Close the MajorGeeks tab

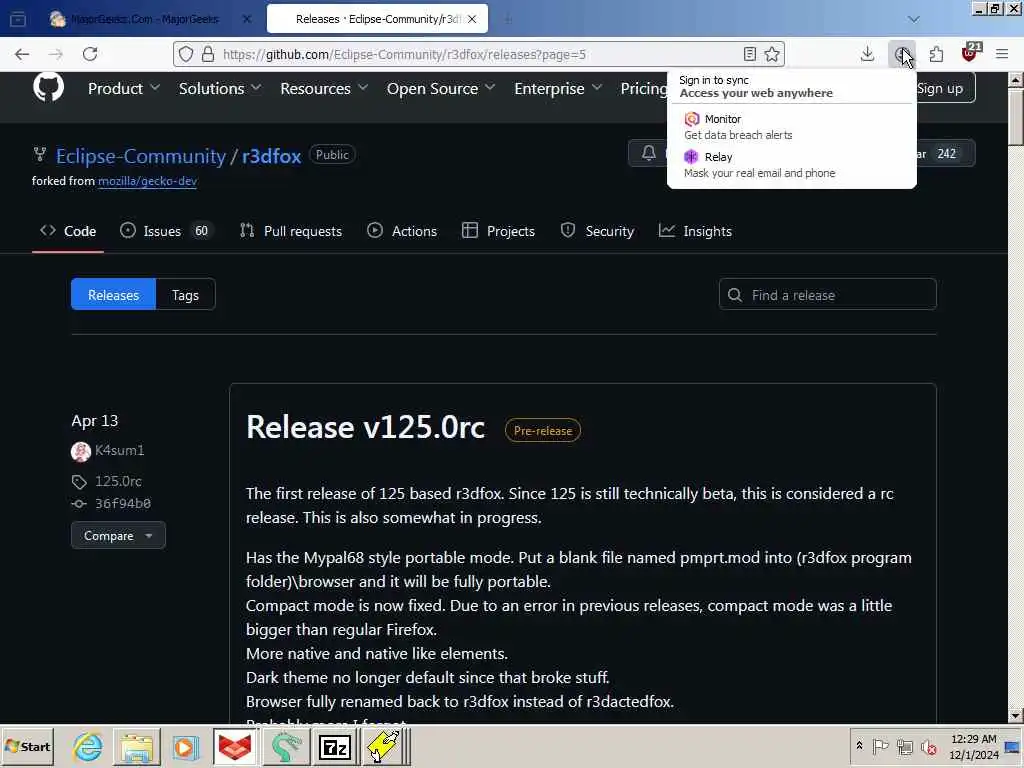pyautogui.click(x=246, y=19)
